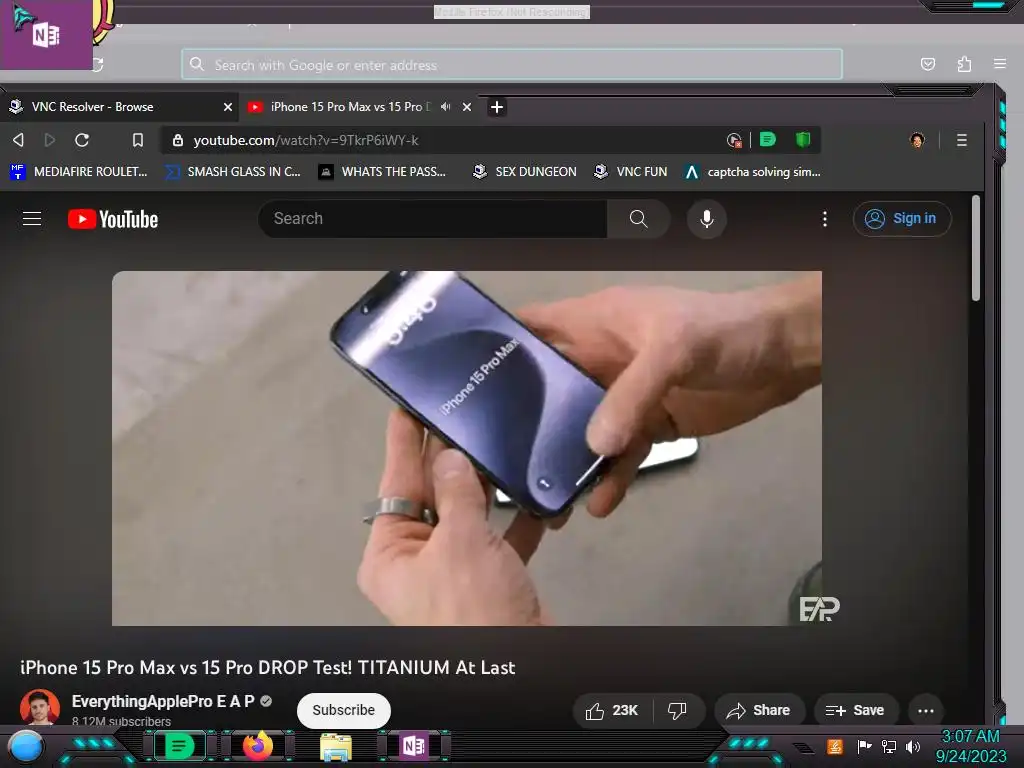This screenshot has width=1024, height=768.
Task: Open the red-badged extension icon in address bar
Action: tap(734, 140)
